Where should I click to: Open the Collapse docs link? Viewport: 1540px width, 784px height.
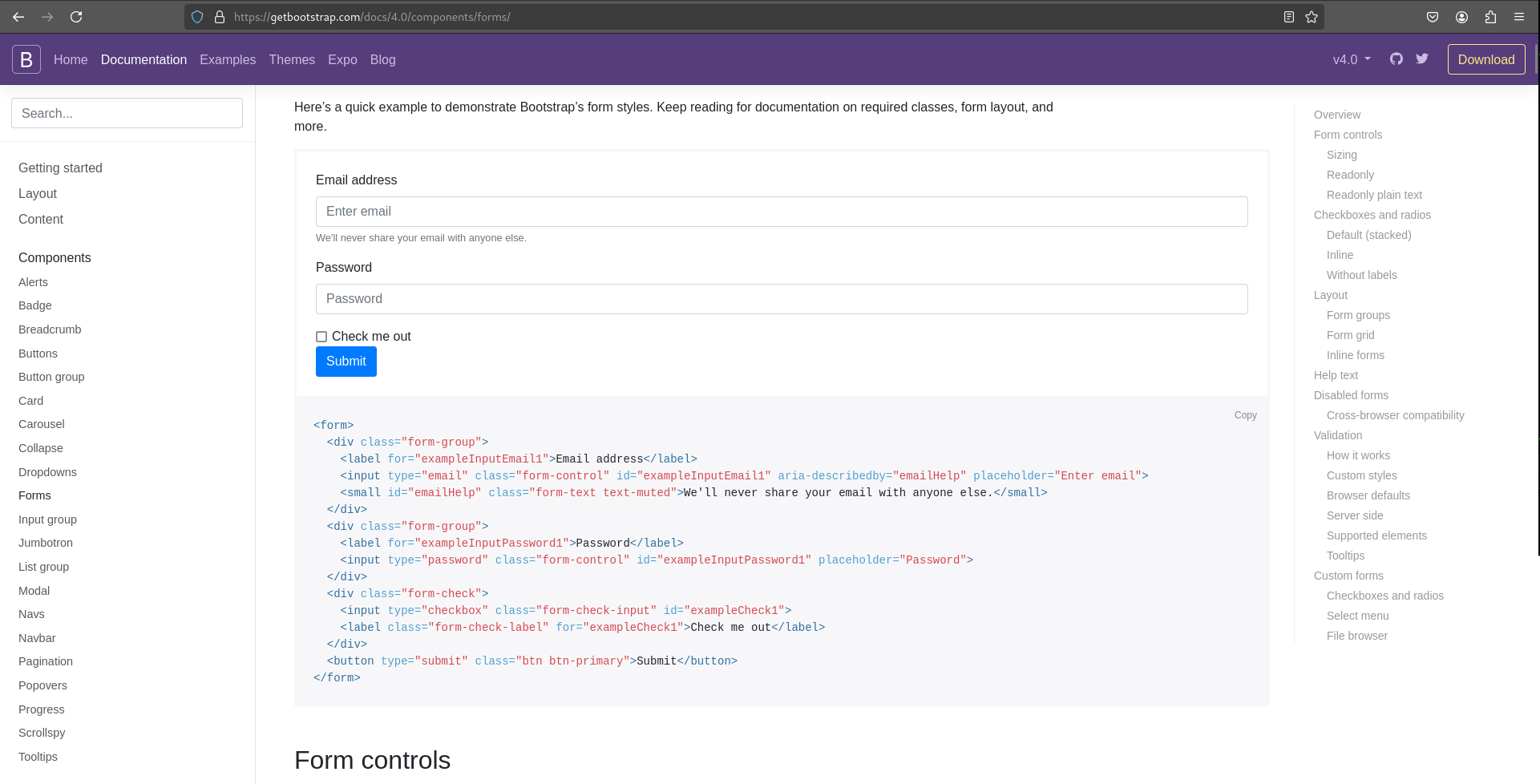(41, 448)
